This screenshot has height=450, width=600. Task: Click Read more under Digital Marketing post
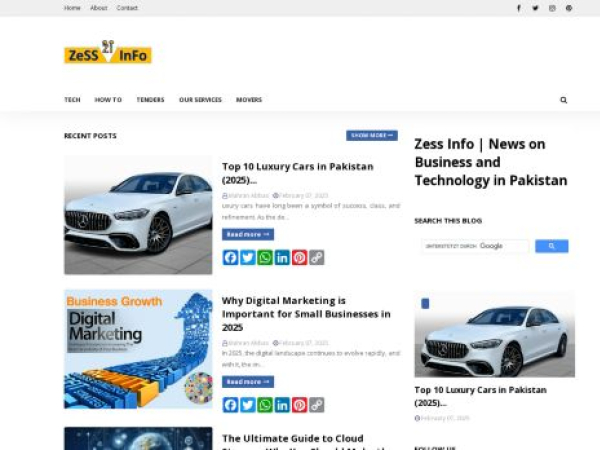248,382
